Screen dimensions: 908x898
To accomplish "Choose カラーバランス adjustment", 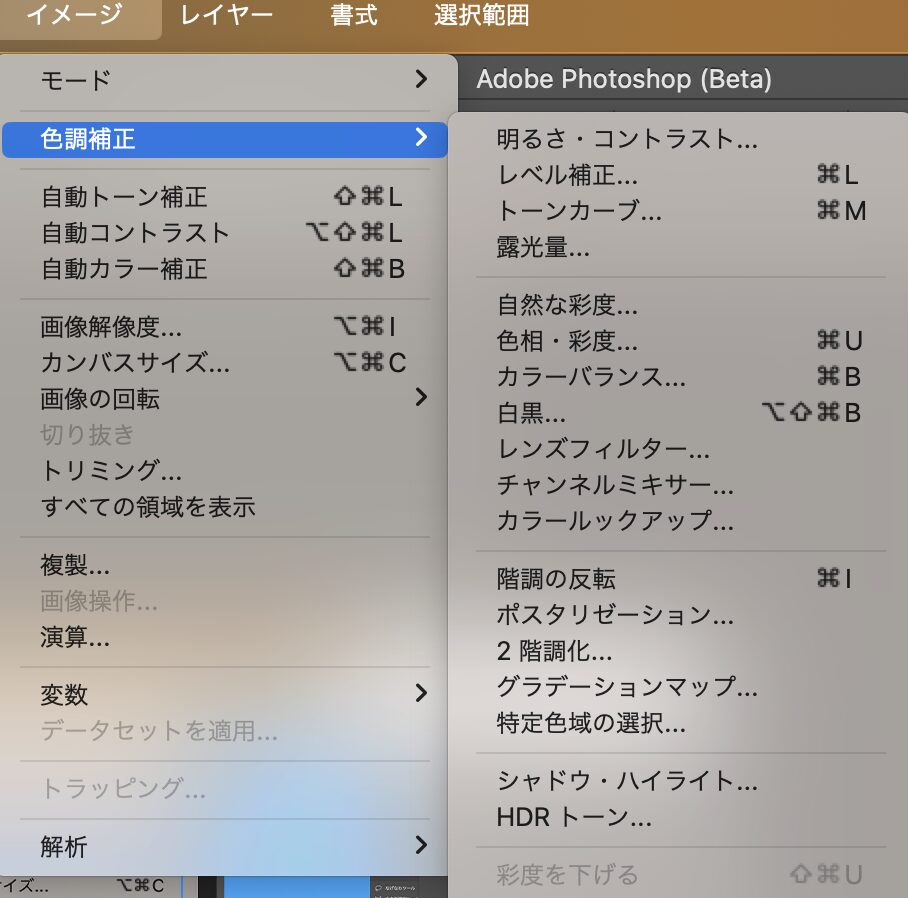I will click(591, 377).
